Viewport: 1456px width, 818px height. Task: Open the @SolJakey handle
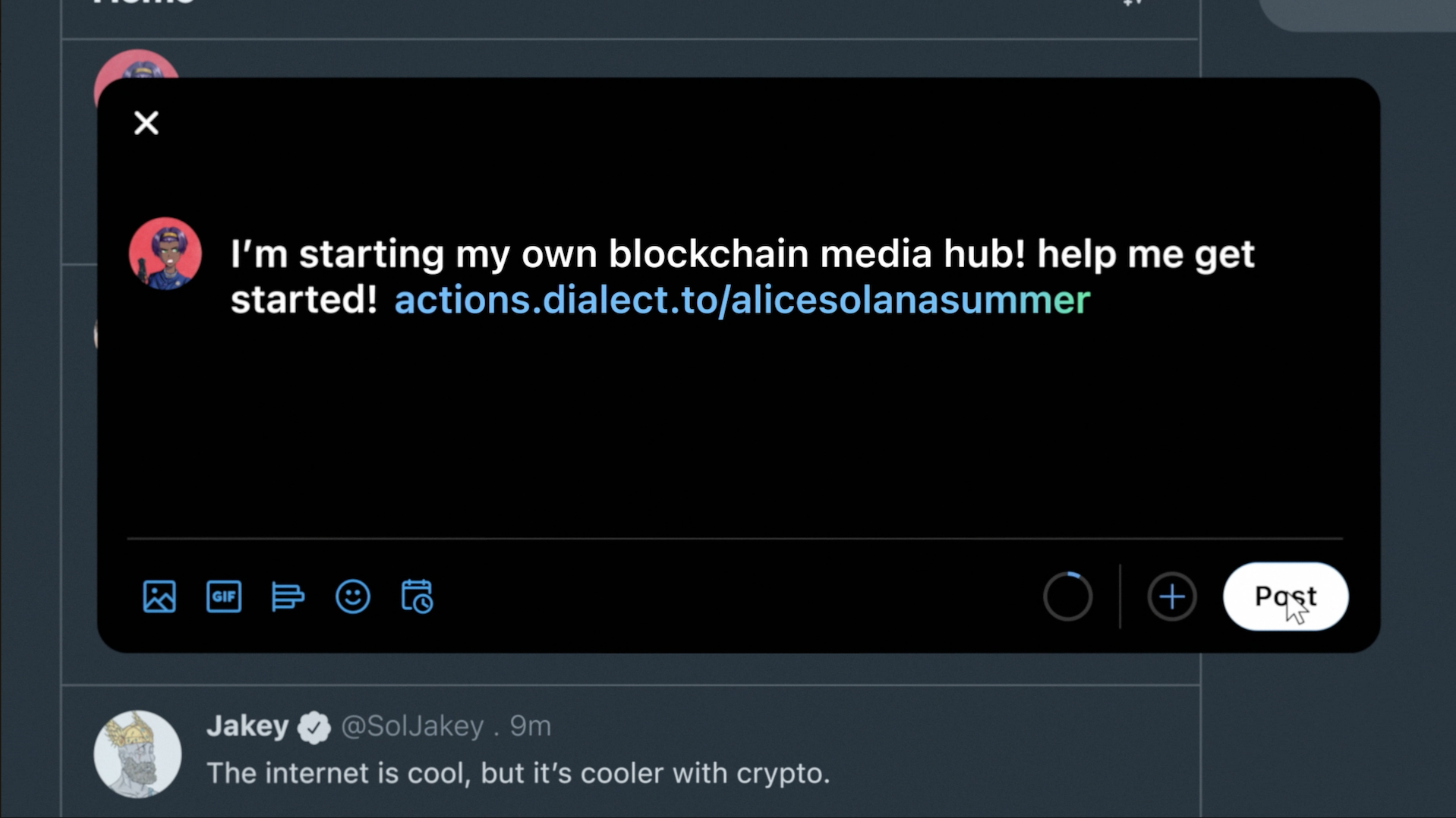click(412, 726)
